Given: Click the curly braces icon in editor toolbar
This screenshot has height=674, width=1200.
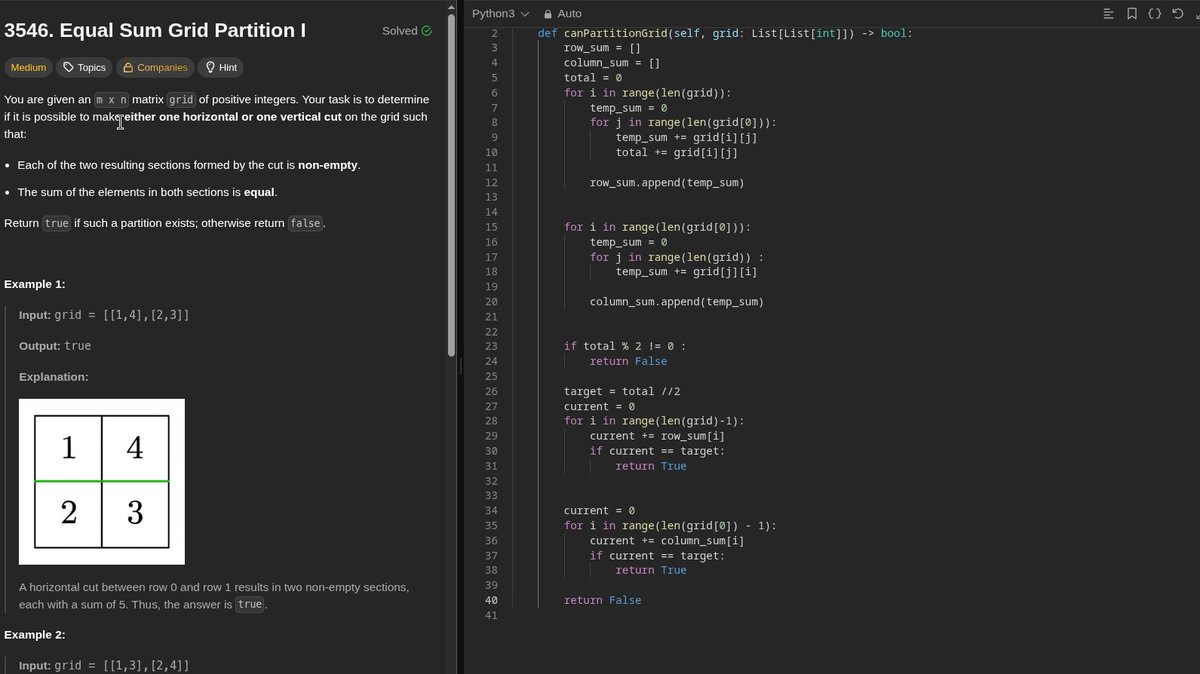Looking at the screenshot, I should click(x=1154, y=14).
